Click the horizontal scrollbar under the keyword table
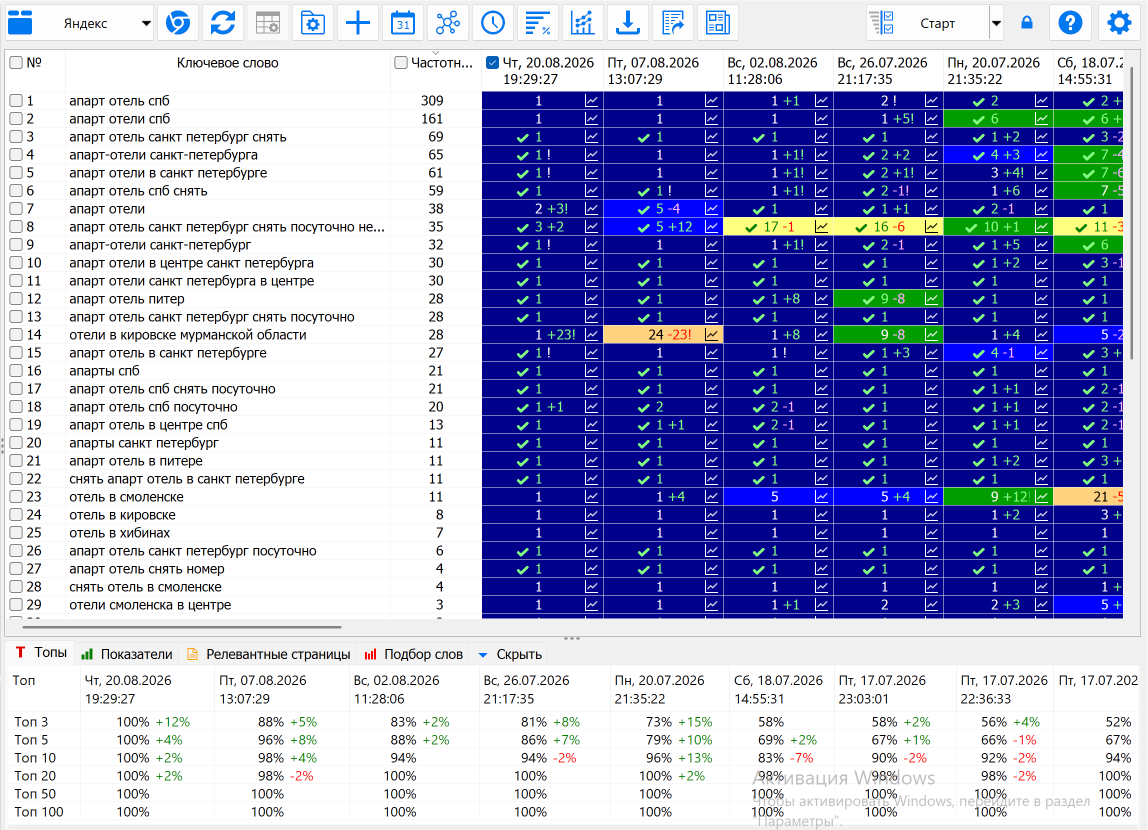The image size is (1148, 830). [182, 627]
